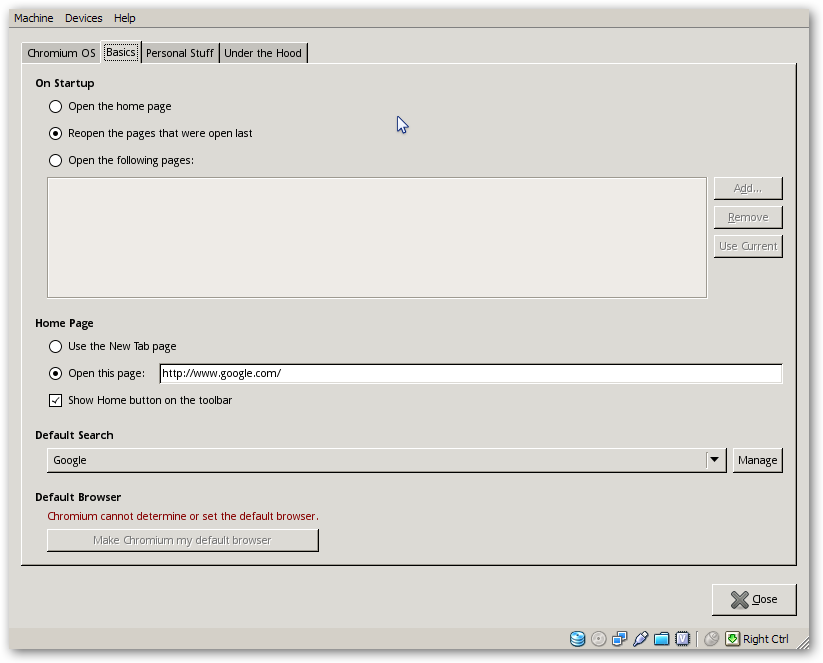The image size is (823, 663).
Task: Click the Use Current button
Action: 748,246
